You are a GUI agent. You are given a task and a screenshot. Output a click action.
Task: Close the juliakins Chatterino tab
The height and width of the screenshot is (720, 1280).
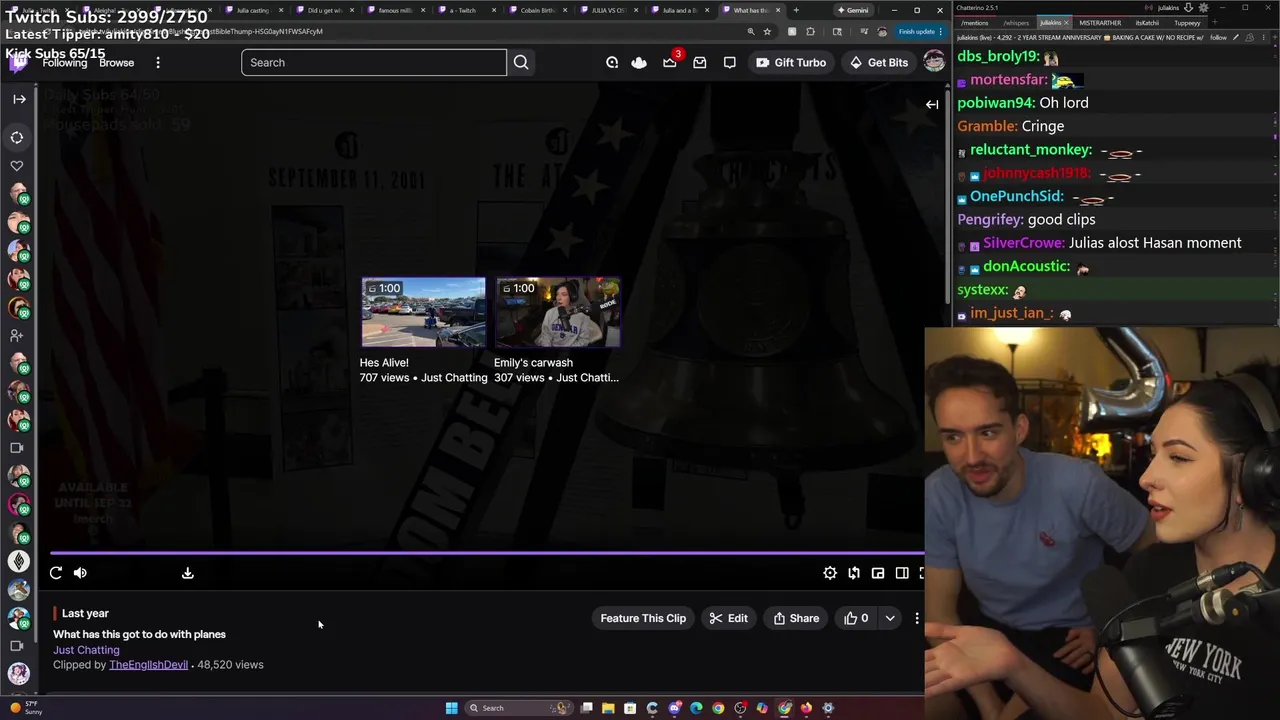tap(1066, 22)
